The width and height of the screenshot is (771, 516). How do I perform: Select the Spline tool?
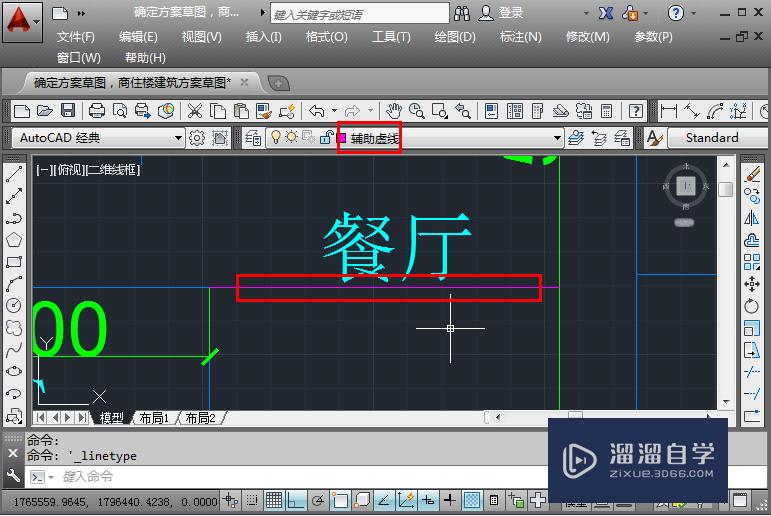[x=14, y=350]
